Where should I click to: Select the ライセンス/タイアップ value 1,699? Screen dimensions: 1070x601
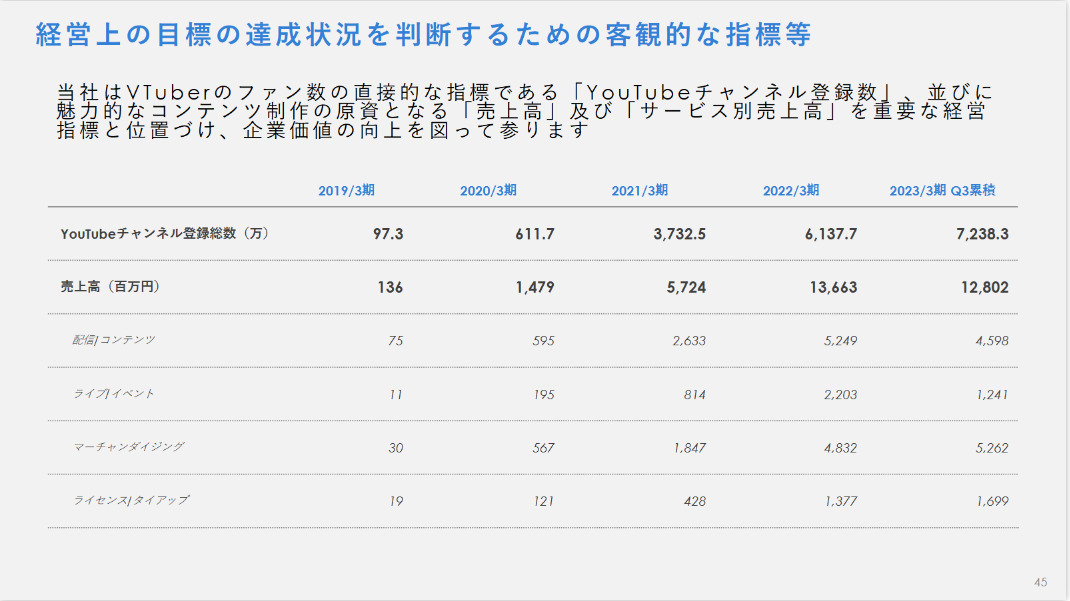pos(992,501)
